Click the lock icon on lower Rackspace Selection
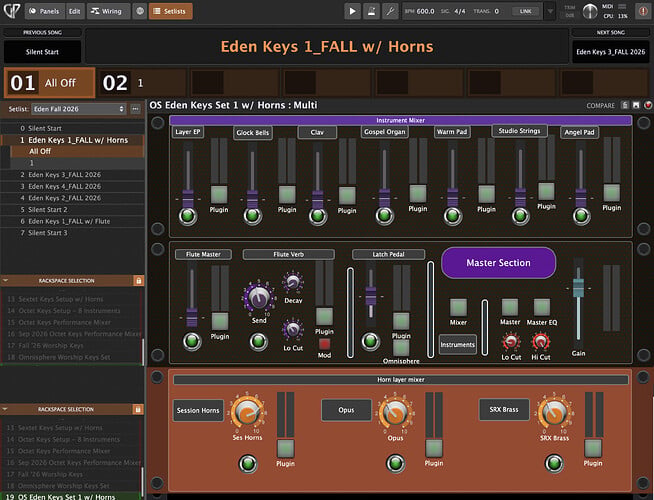The width and height of the screenshot is (654, 500). tap(138, 409)
